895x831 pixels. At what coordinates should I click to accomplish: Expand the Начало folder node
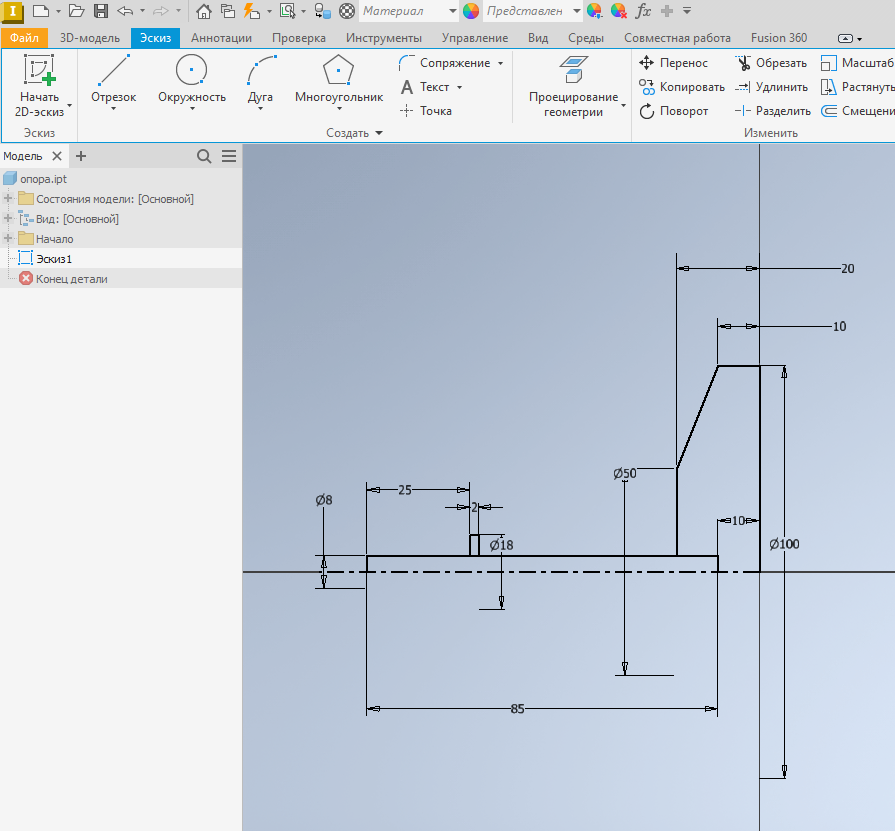click(x=8, y=239)
